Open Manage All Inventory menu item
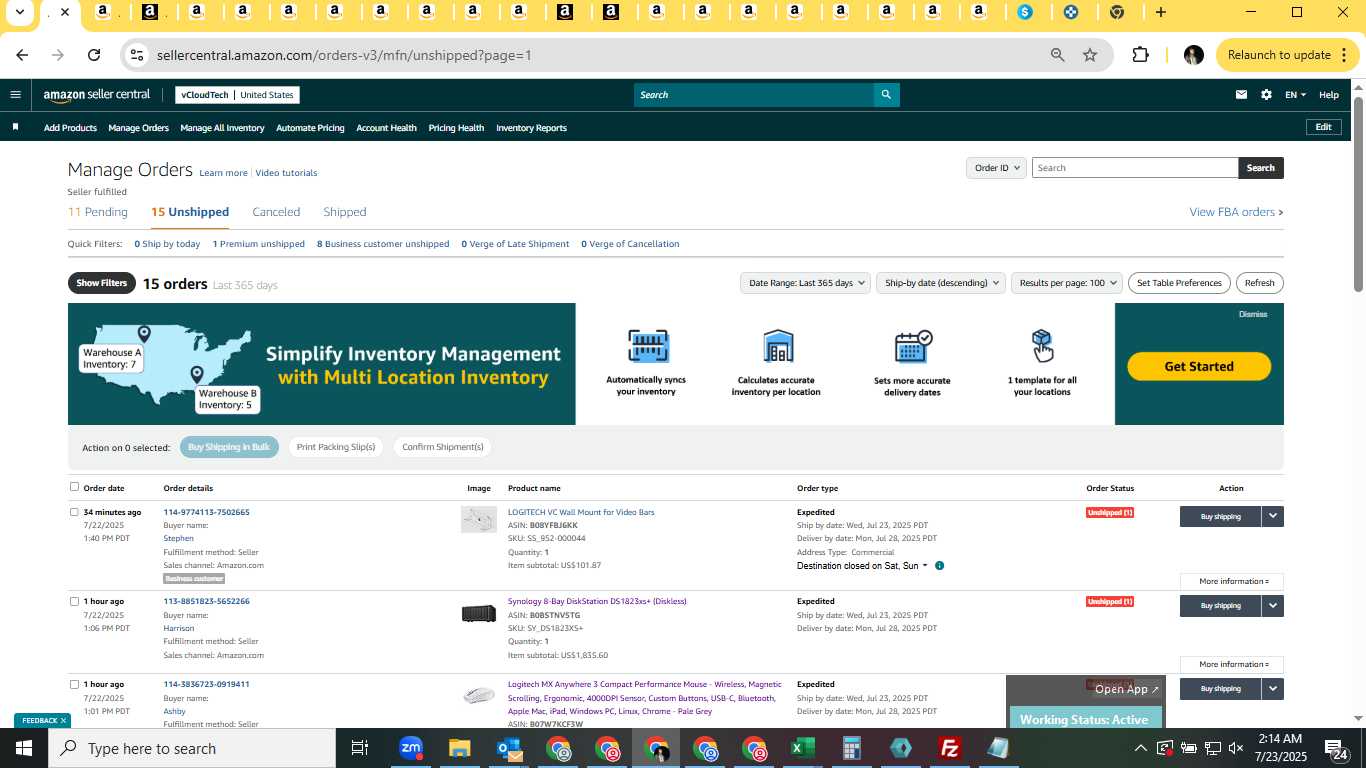The width and height of the screenshot is (1366, 768). tap(222, 128)
